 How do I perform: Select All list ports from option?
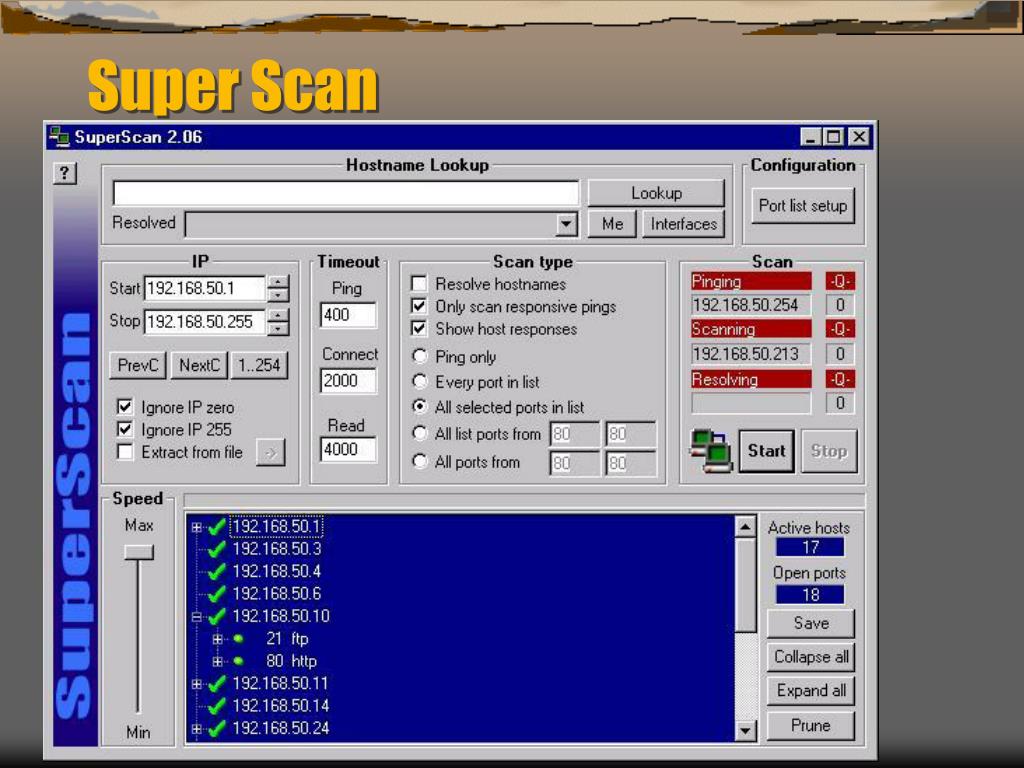pos(420,434)
